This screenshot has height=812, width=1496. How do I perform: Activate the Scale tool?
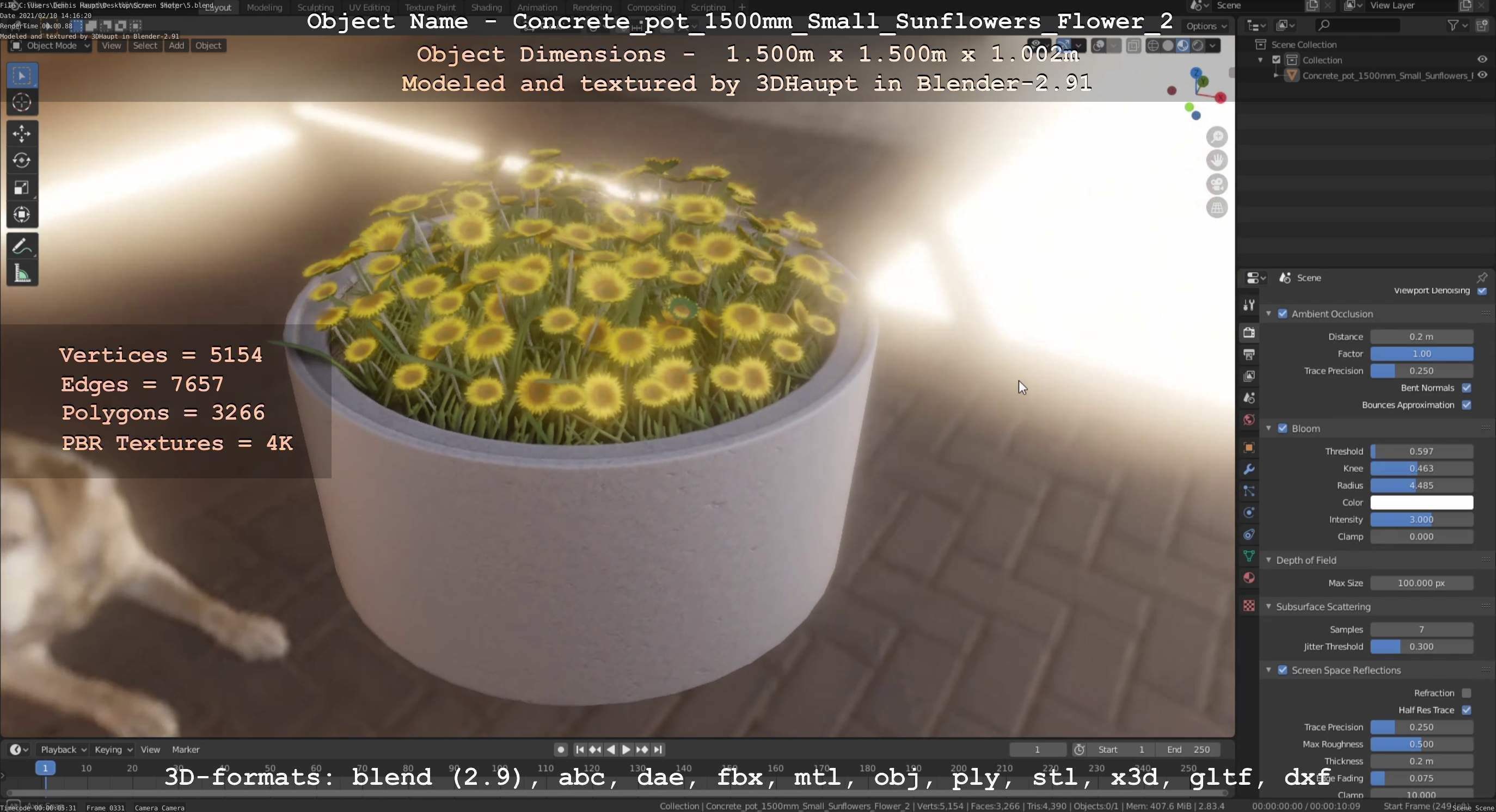point(22,187)
